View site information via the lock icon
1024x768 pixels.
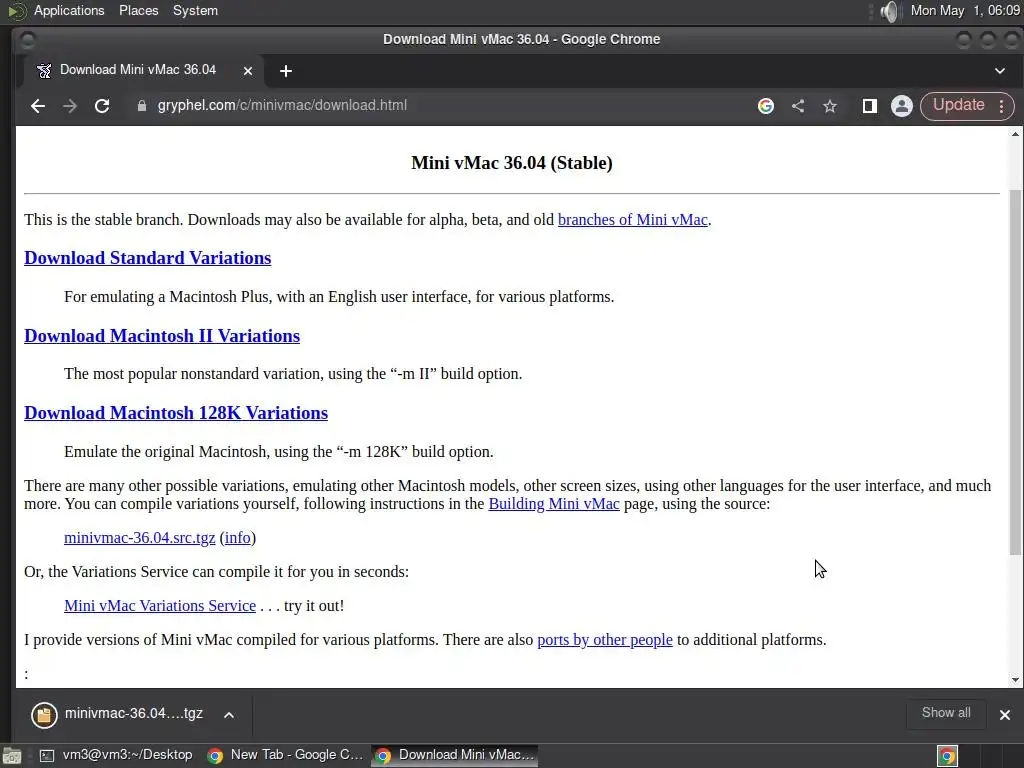point(142,106)
